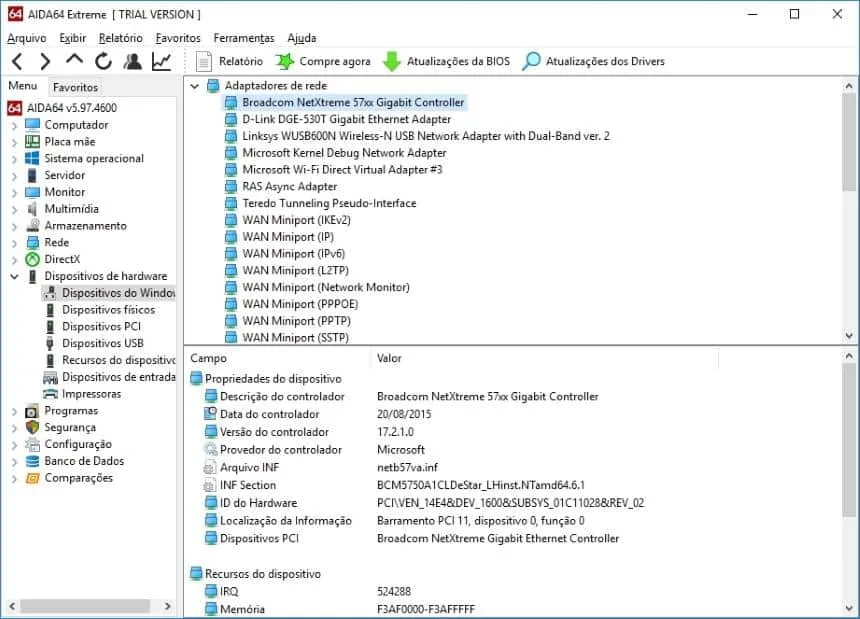Screen dimensions: 860x619
Task: Click the AIDA64 v5.97.4600 root node
Action: pos(63,108)
